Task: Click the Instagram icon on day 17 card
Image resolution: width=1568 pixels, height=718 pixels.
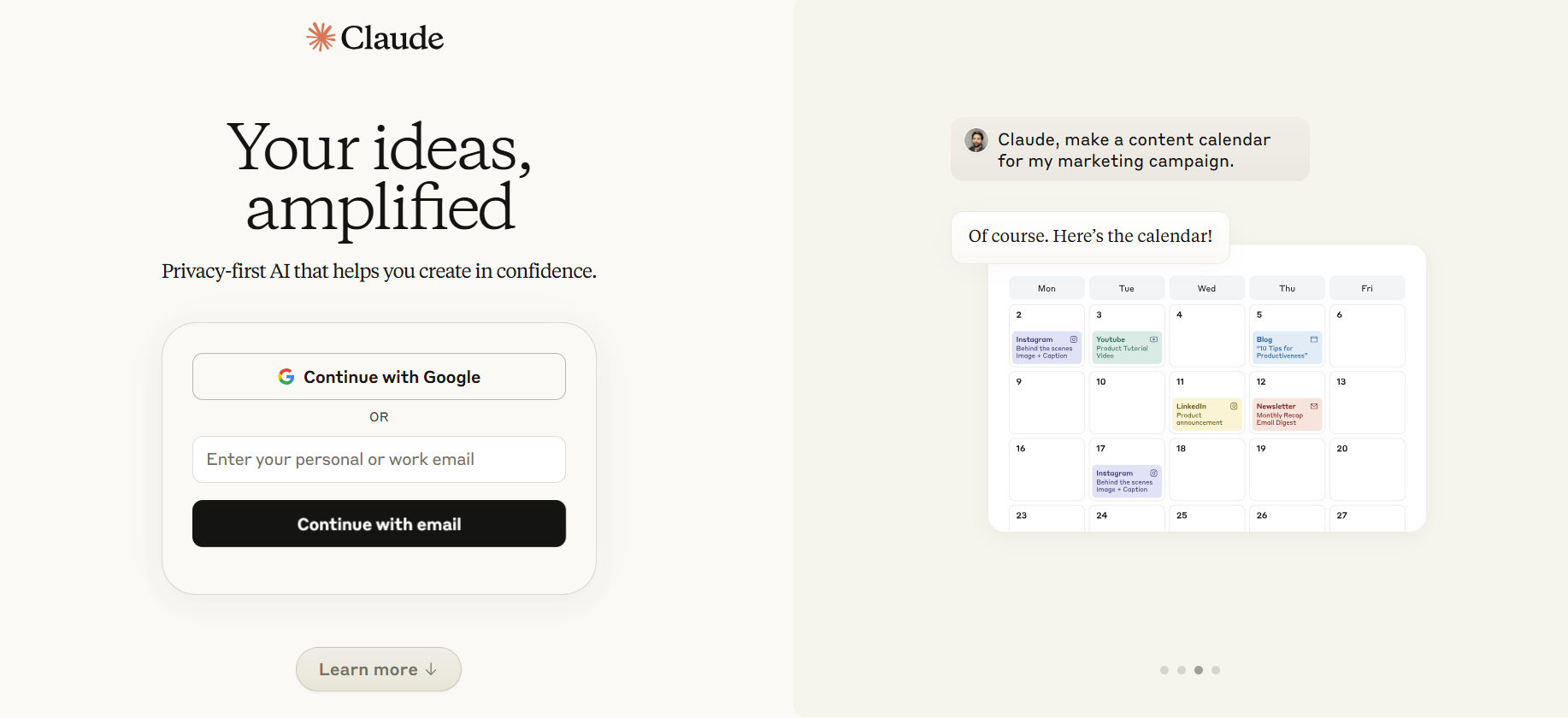Action: click(1153, 473)
